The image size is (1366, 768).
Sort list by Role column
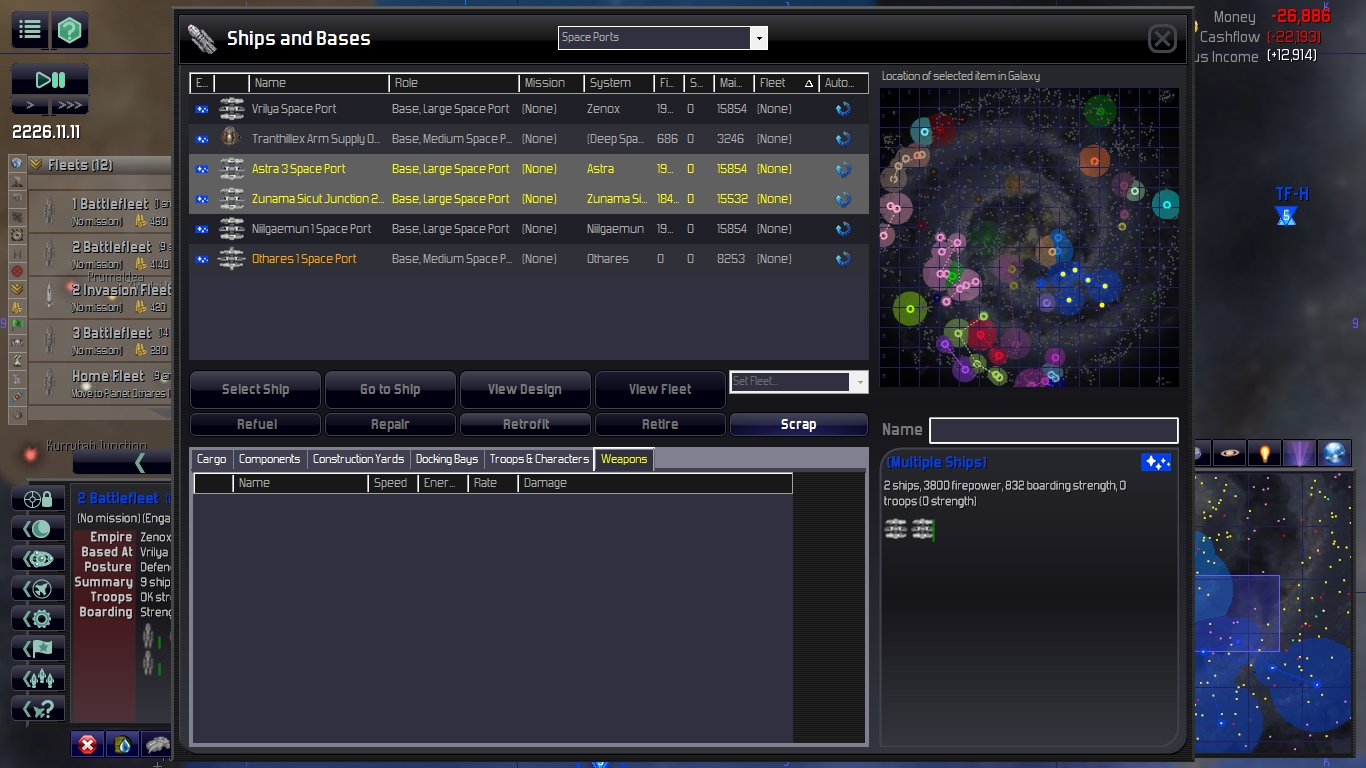pos(454,83)
